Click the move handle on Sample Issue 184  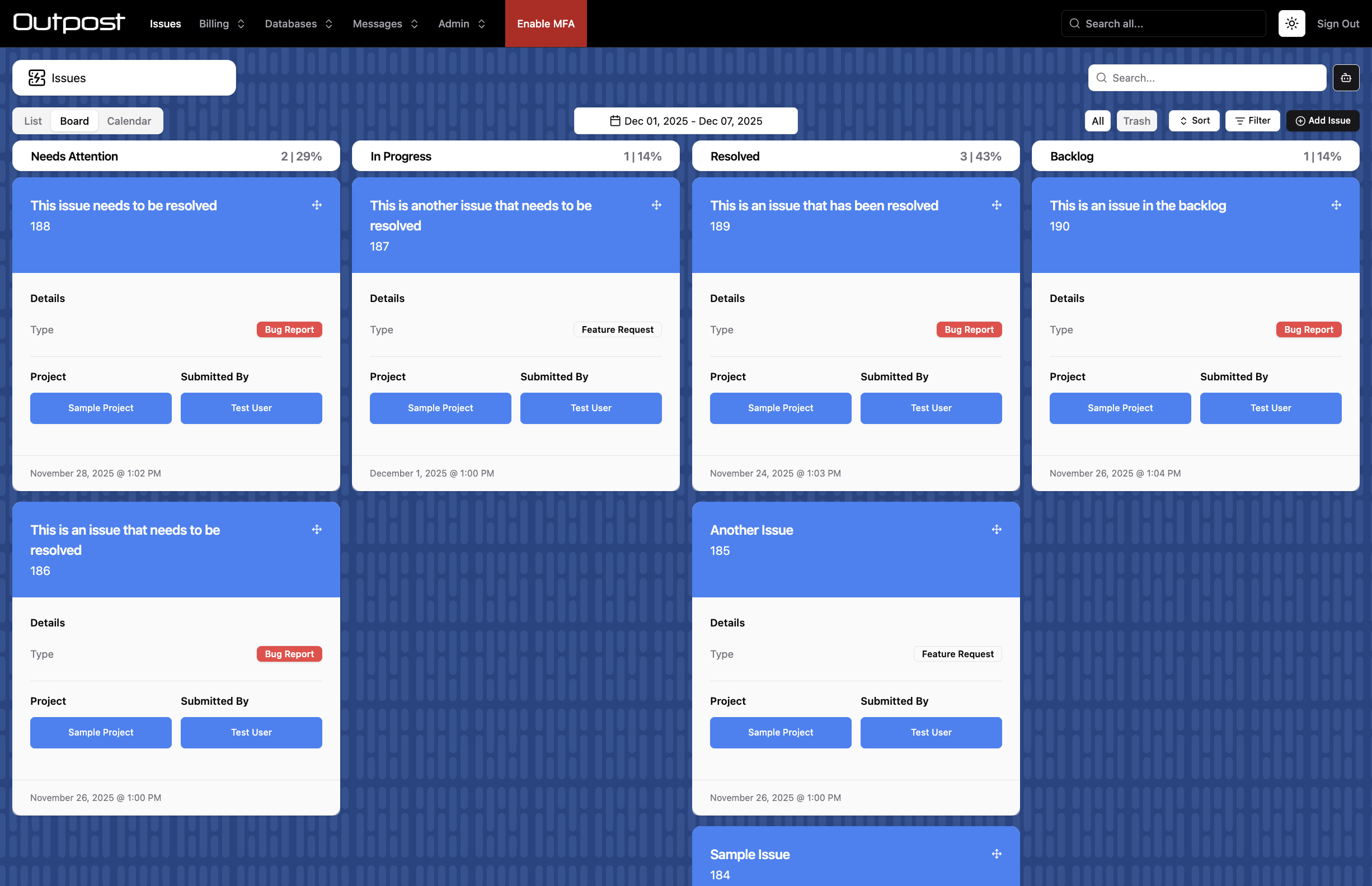tap(996, 854)
